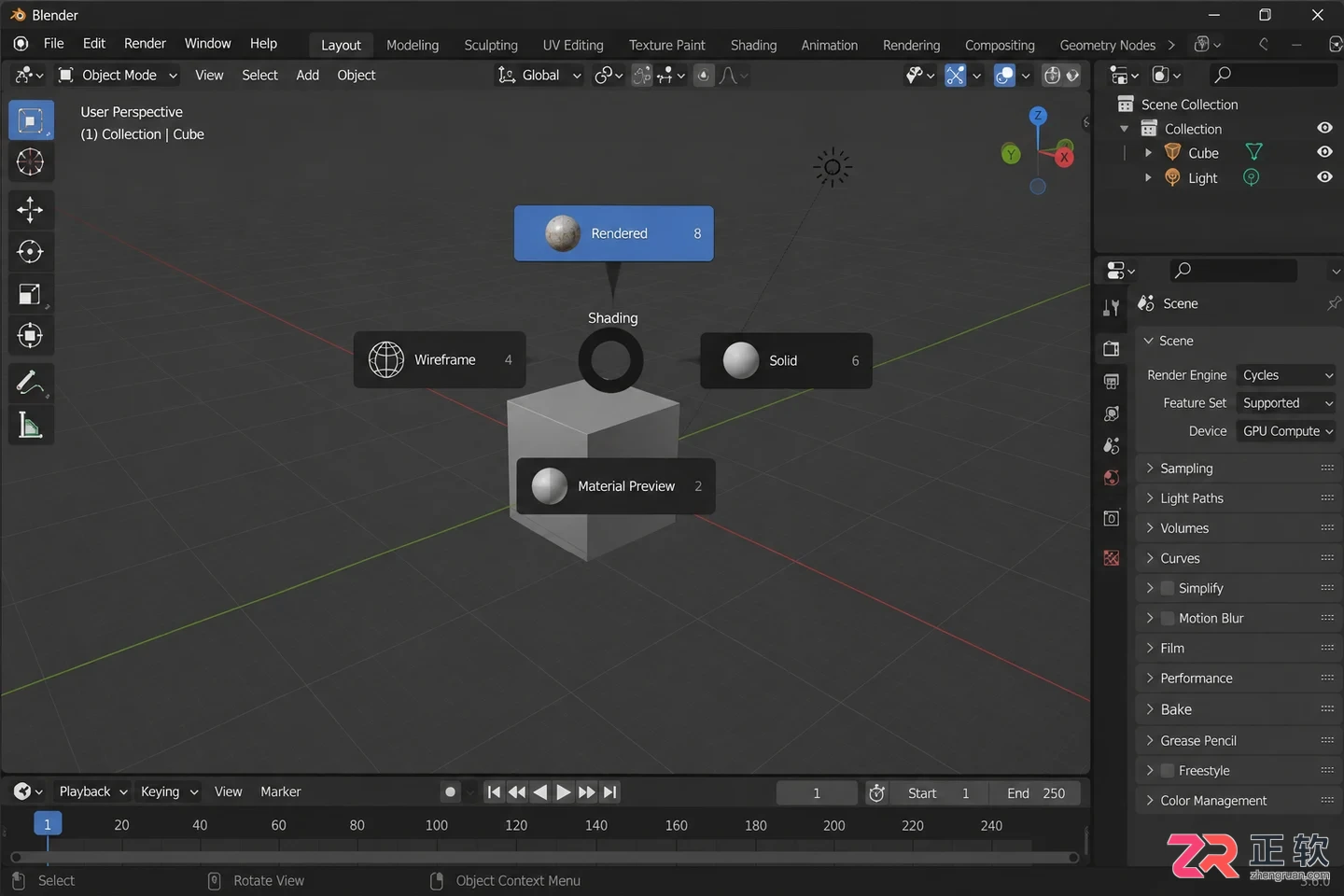Open the Render menu
Image resolution: width=1344 pixels, height=896 pixels.
(x=145, y=44)
